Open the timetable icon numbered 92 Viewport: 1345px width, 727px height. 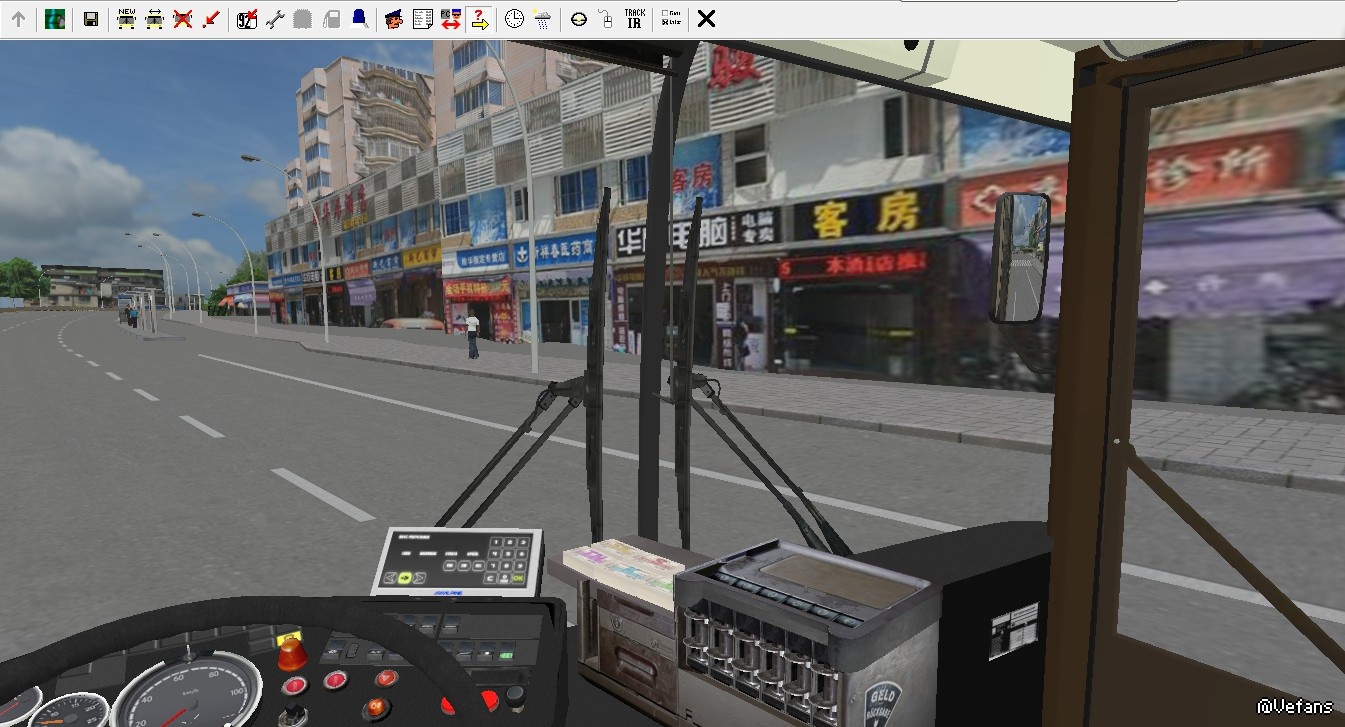[247, 18]
